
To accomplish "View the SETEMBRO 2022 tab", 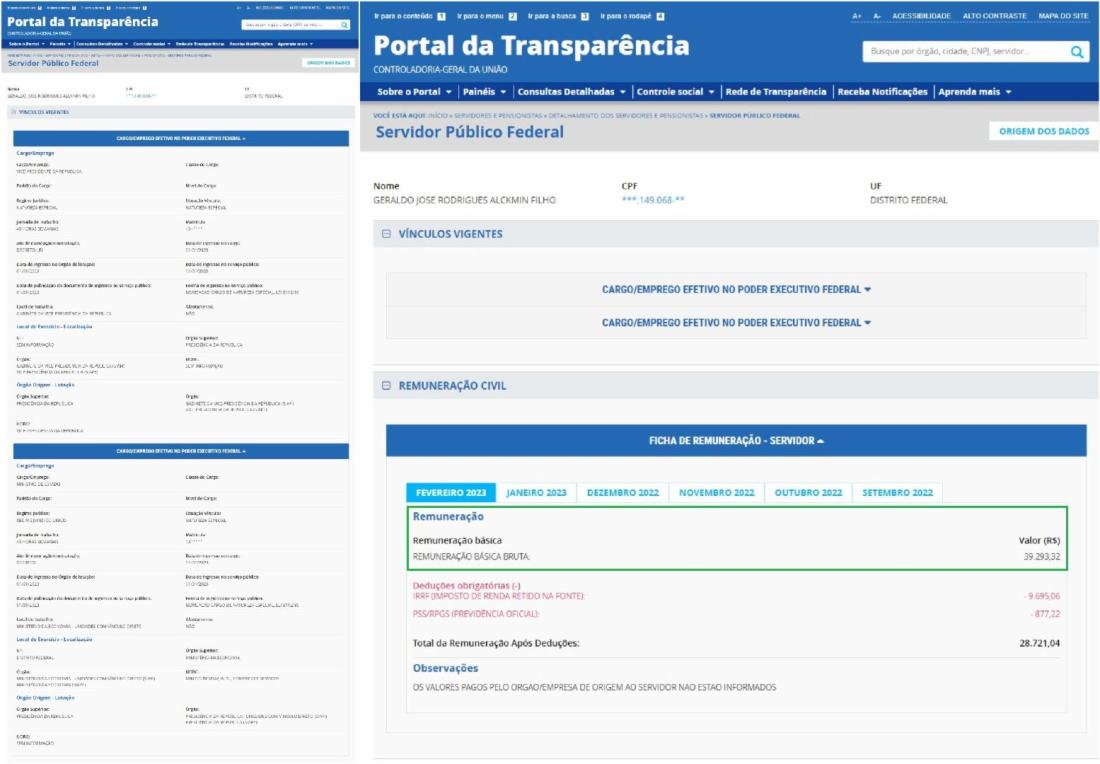I will point(897,492).
